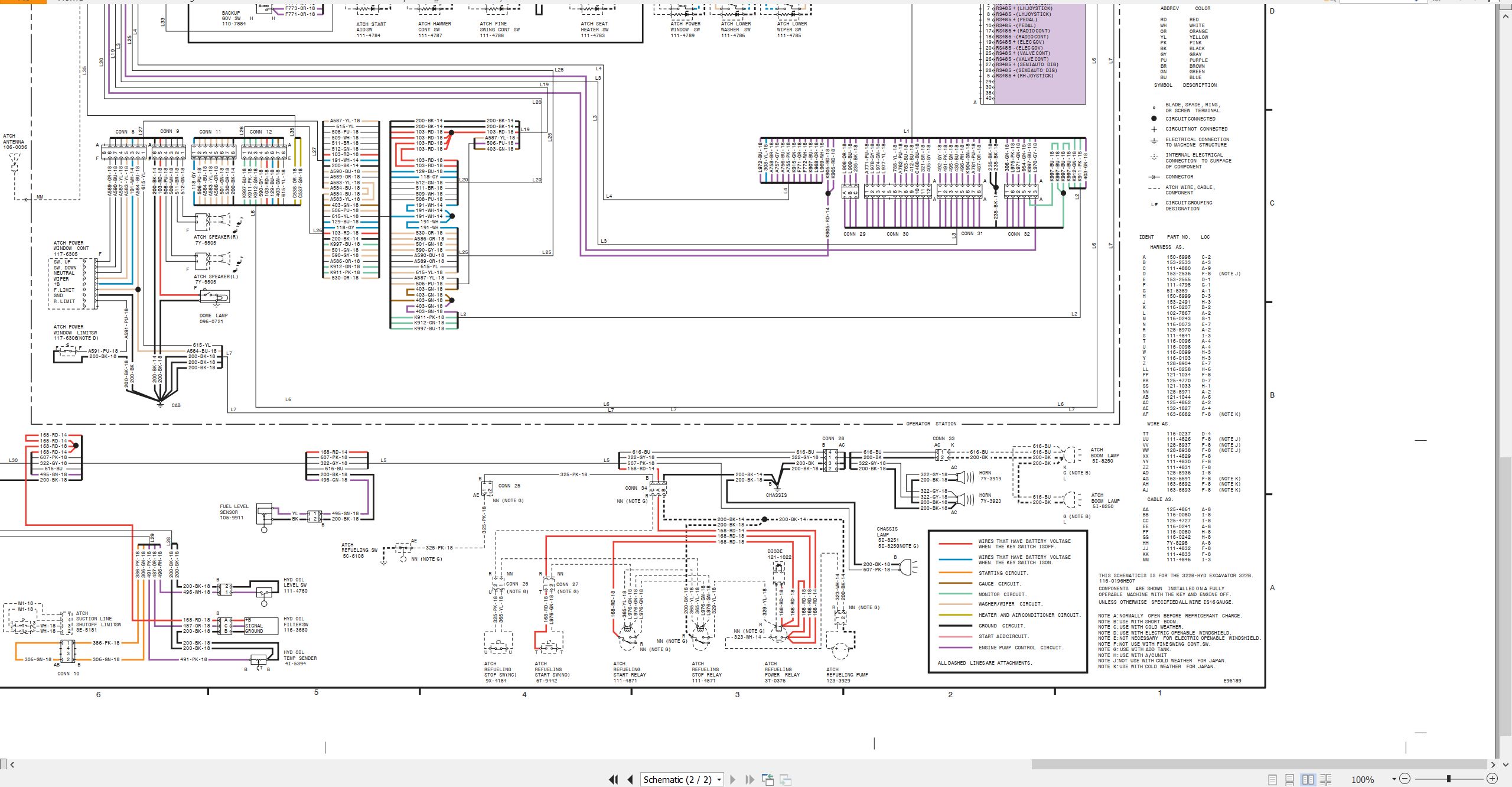This screenshot has width=1512, height=787.
Task: Go to the previous page
Action: [630, 779]
